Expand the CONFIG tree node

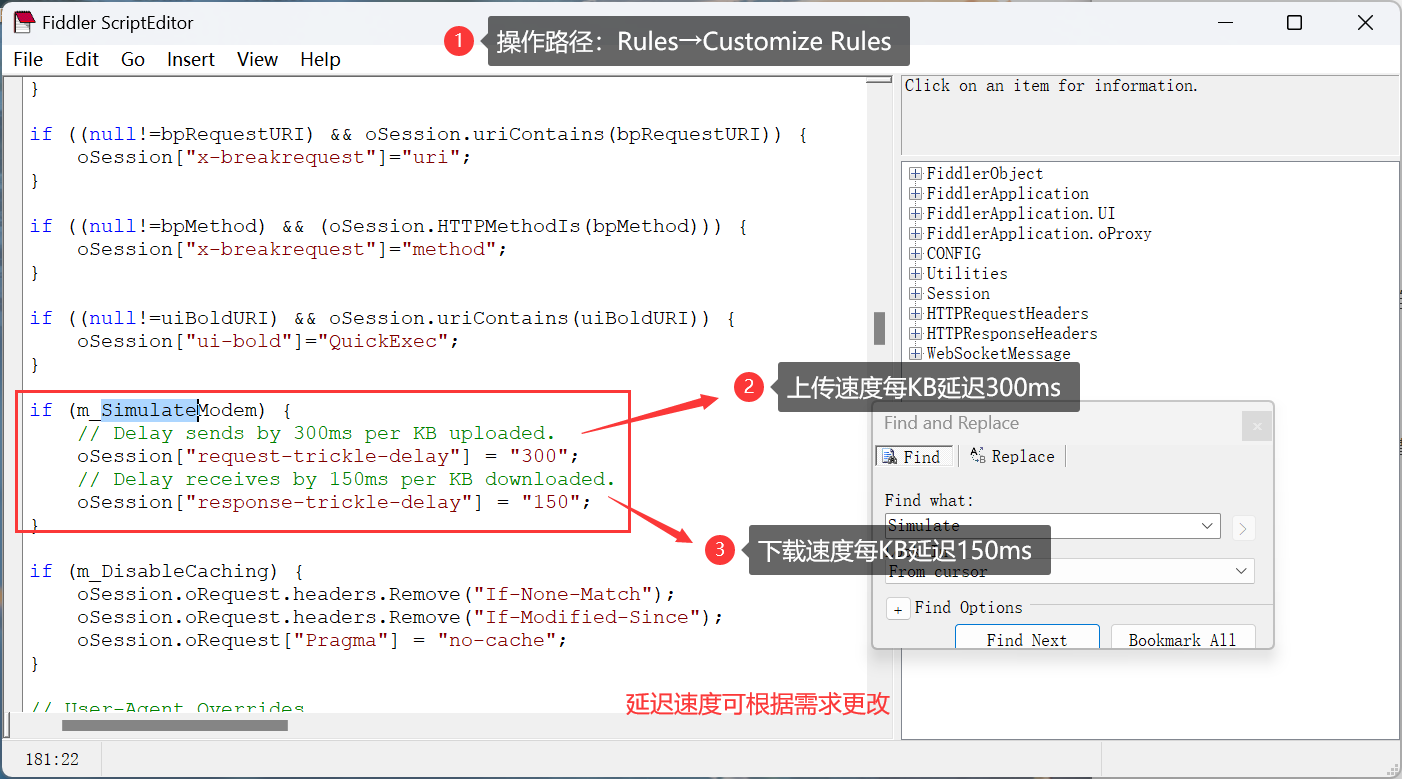pyautogui.click(x=915, y=254)
